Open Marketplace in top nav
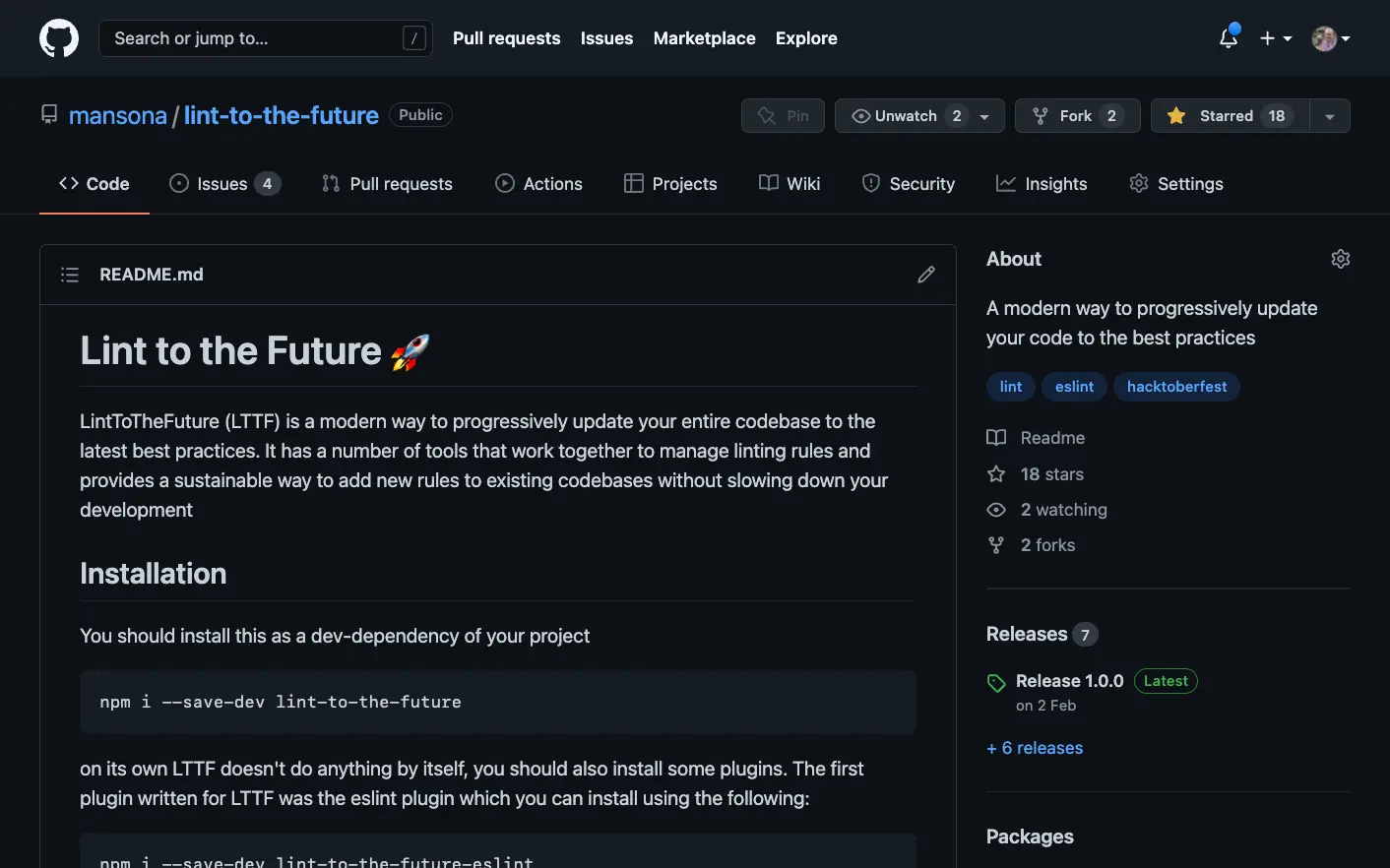This screenshot has height=868, width=1390. (x=705, y=38)
